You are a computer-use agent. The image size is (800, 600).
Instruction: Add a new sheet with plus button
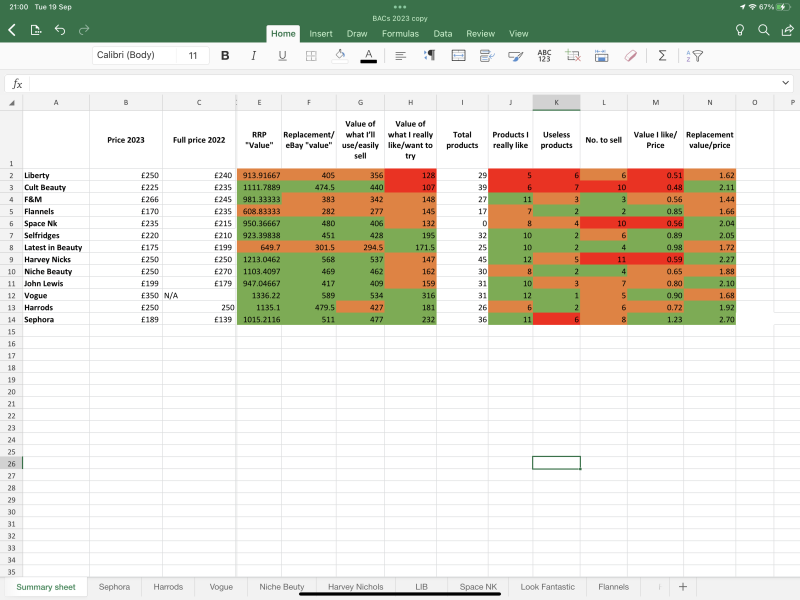tap(683, 587)
